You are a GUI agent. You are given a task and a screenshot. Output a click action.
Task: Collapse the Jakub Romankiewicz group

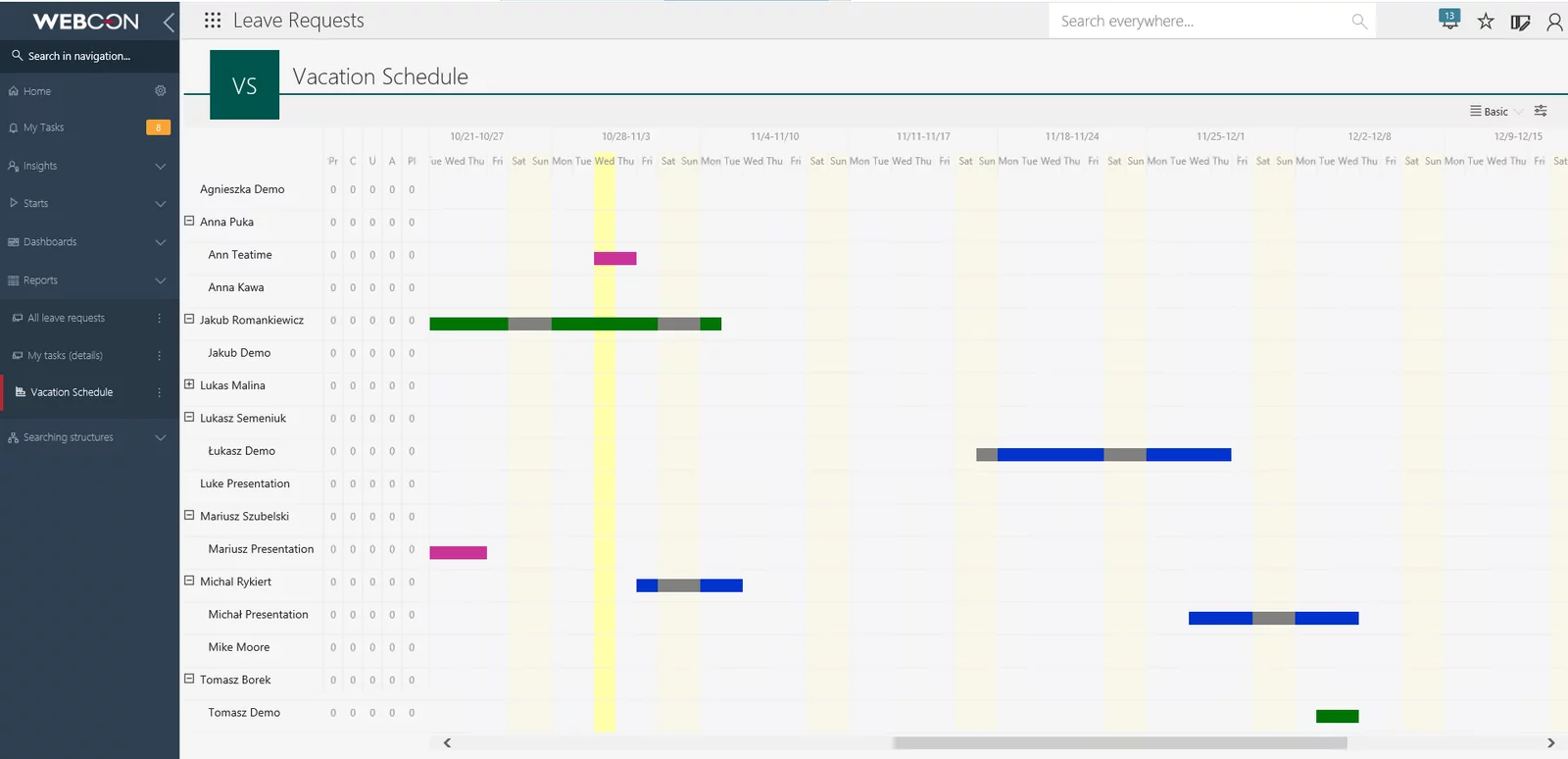[189, 319]
